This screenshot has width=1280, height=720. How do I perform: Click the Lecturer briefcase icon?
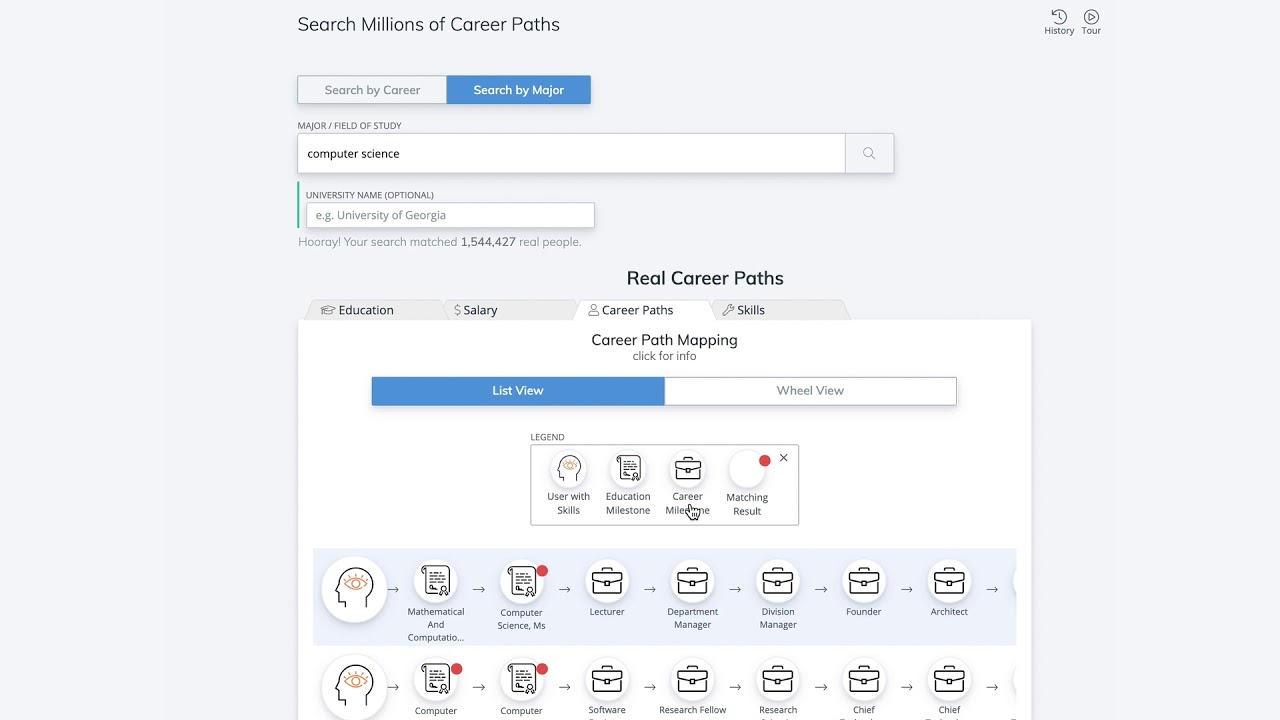click(607, 581)
